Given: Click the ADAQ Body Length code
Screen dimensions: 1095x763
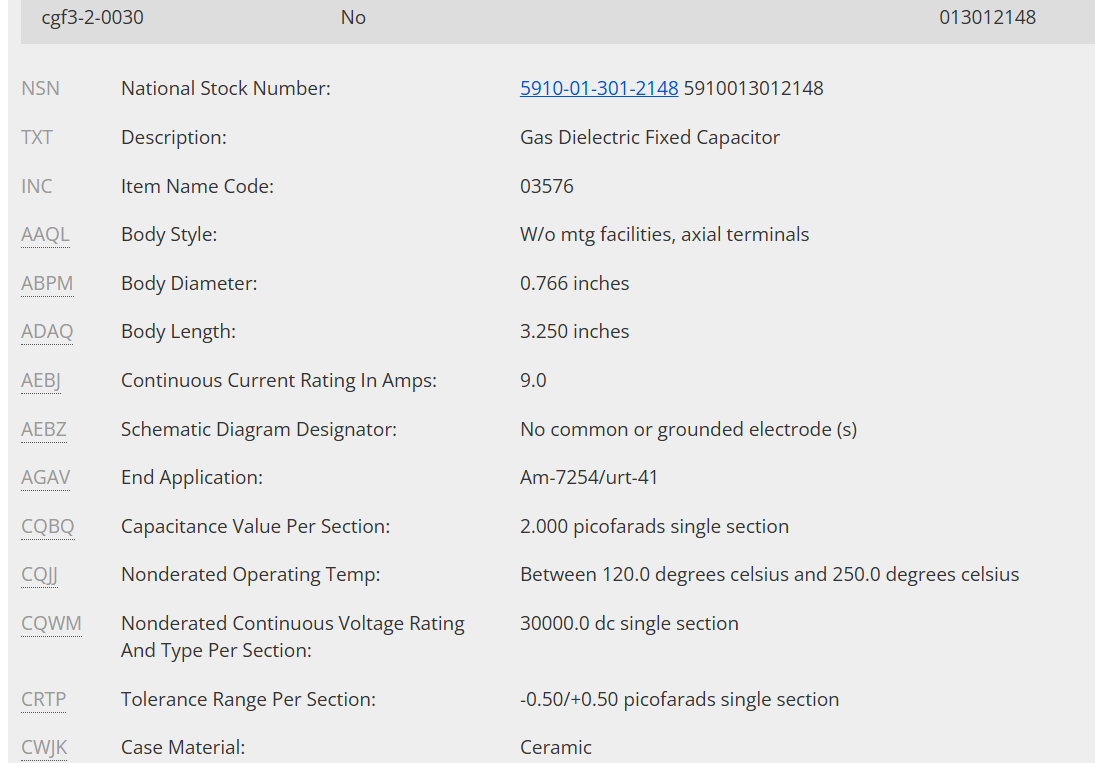Looking at the screenshot, I should 47,332.
